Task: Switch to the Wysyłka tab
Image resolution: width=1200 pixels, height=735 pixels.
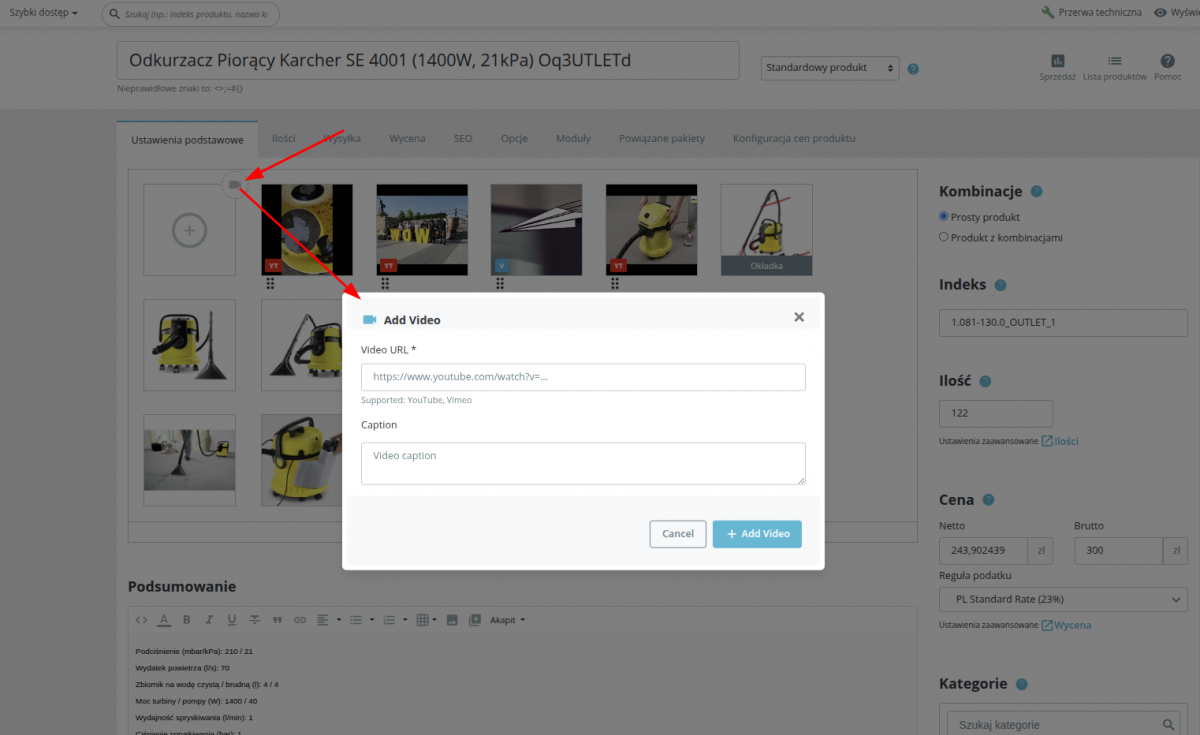Action: [x=342, y=138]
